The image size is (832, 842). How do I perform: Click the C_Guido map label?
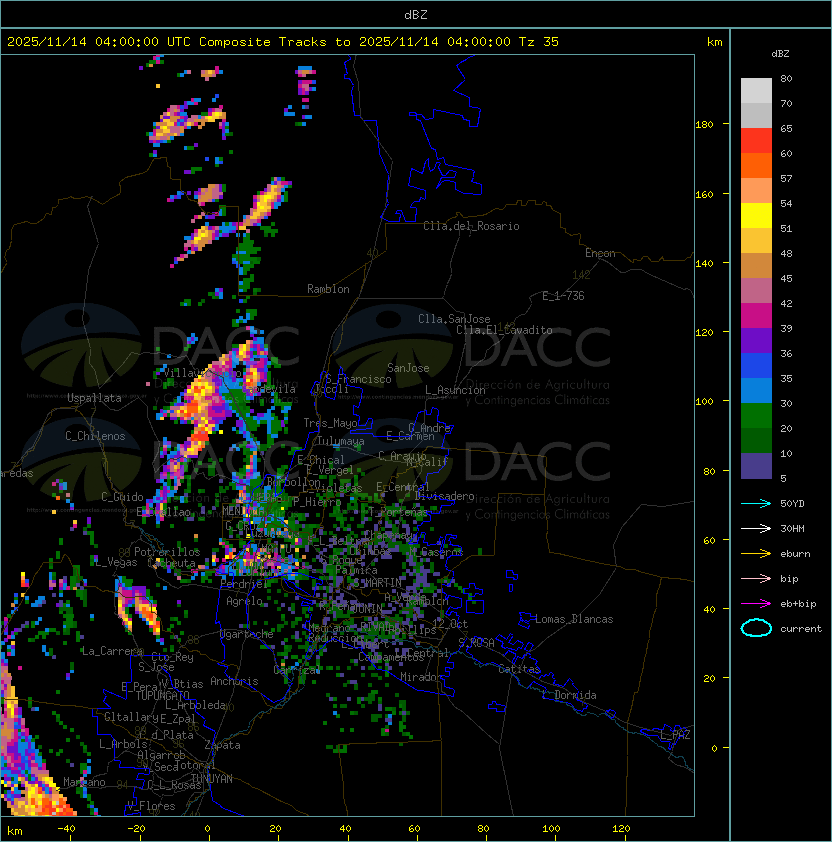[122, 497]
